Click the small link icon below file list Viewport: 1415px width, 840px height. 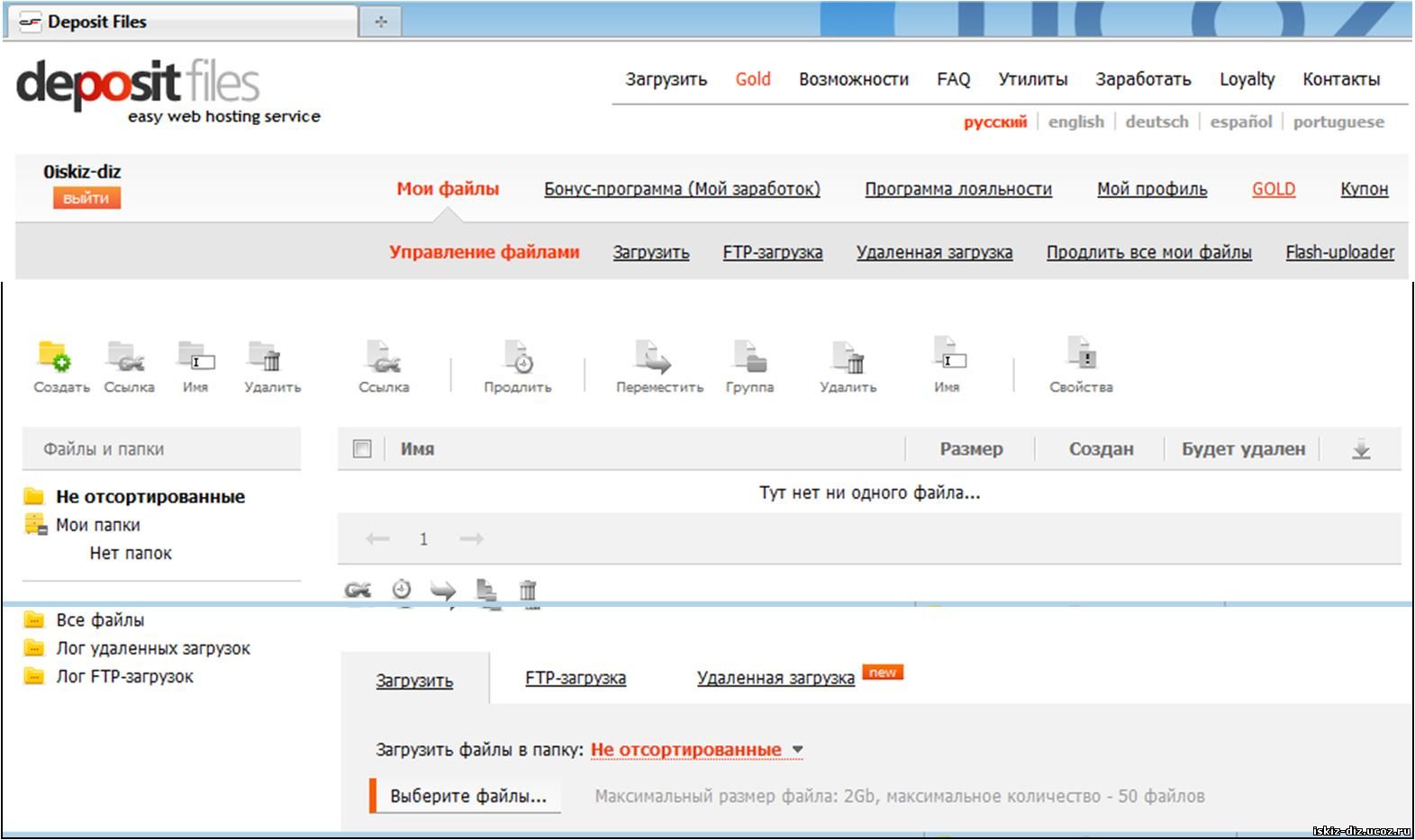coord(358,591)
